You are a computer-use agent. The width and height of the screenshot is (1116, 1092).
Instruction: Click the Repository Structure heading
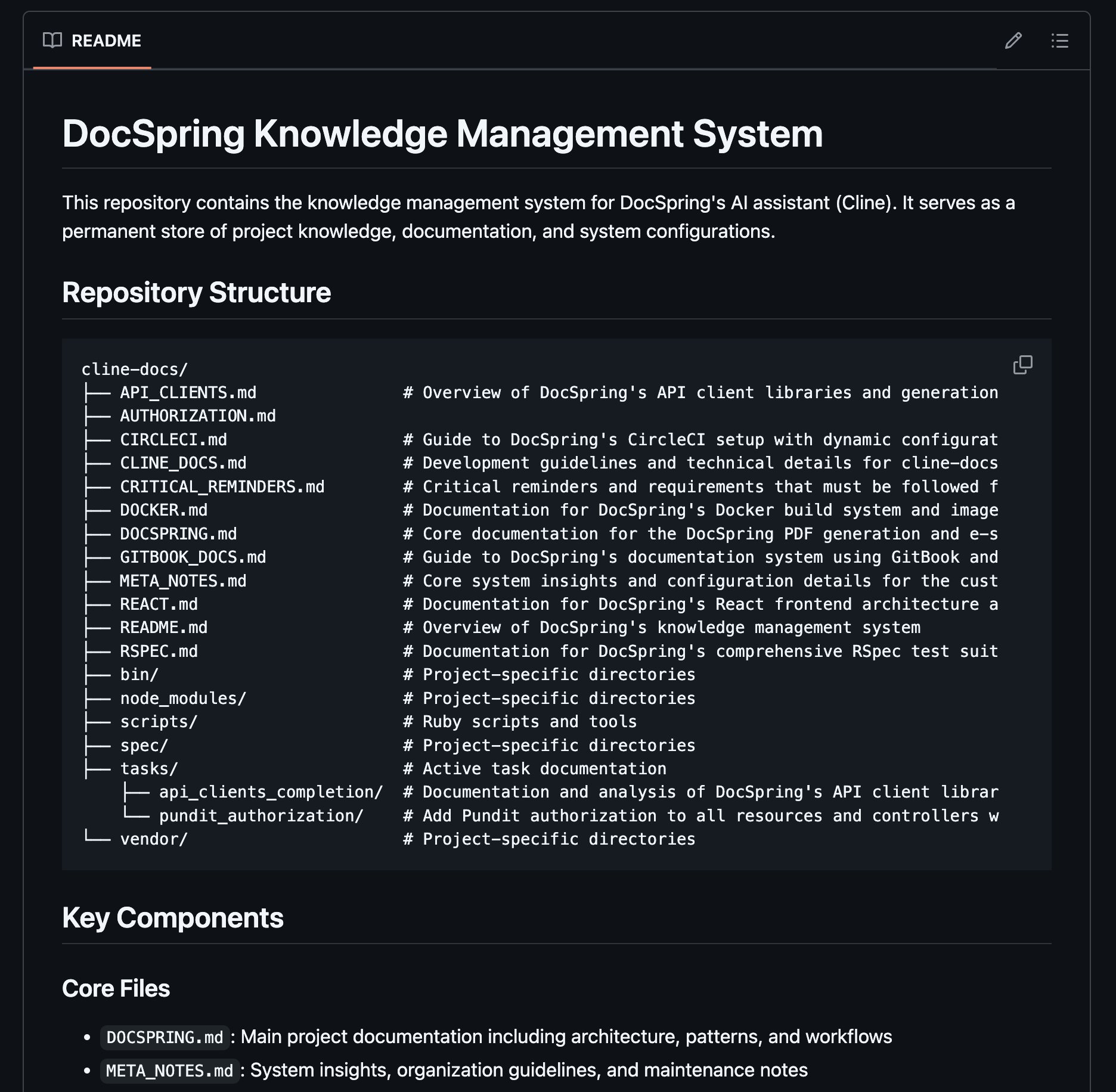tap(196, 293)
